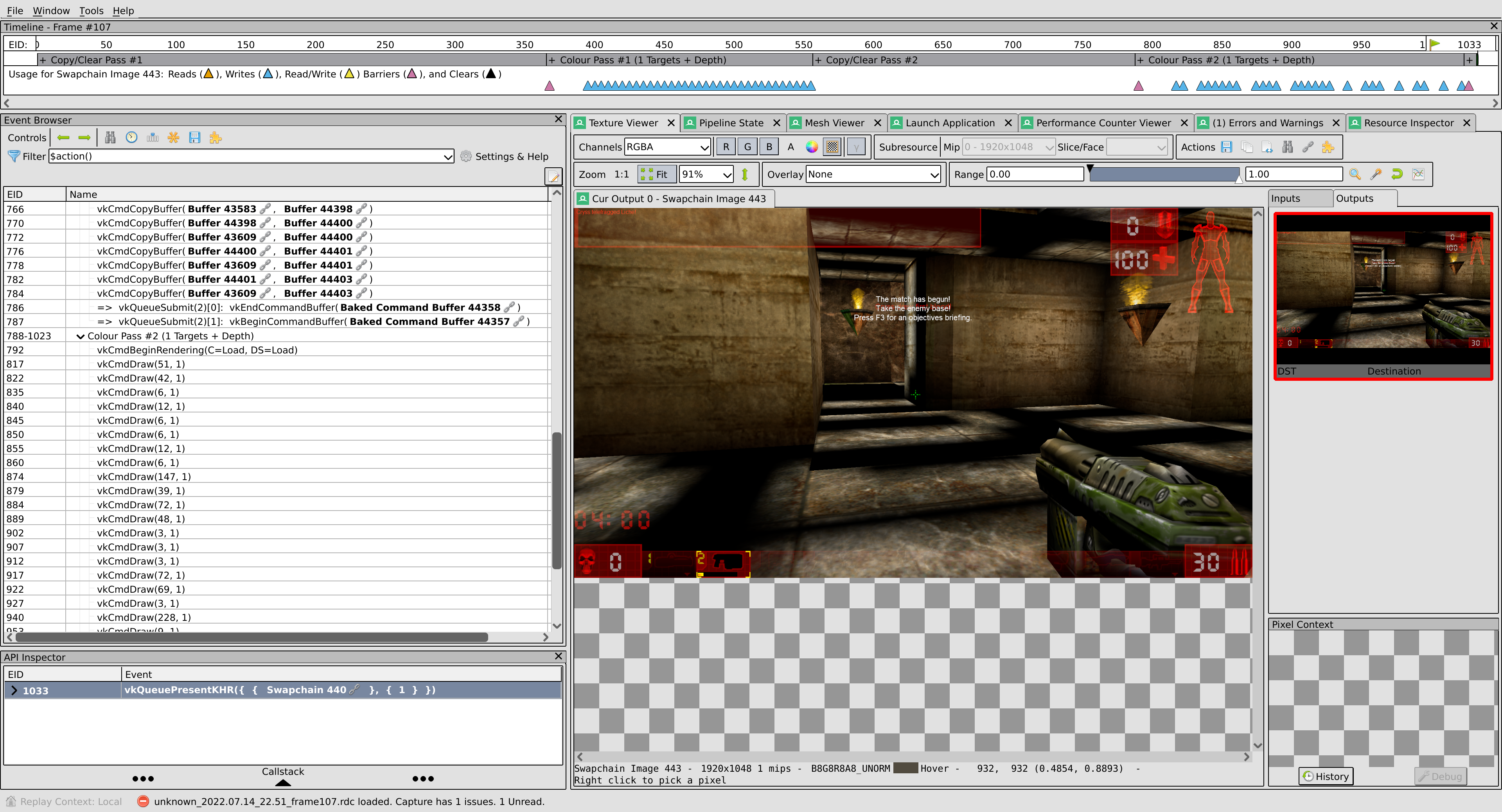Click the clock time durations icon

pyautogui.click(x=132, y=138)
